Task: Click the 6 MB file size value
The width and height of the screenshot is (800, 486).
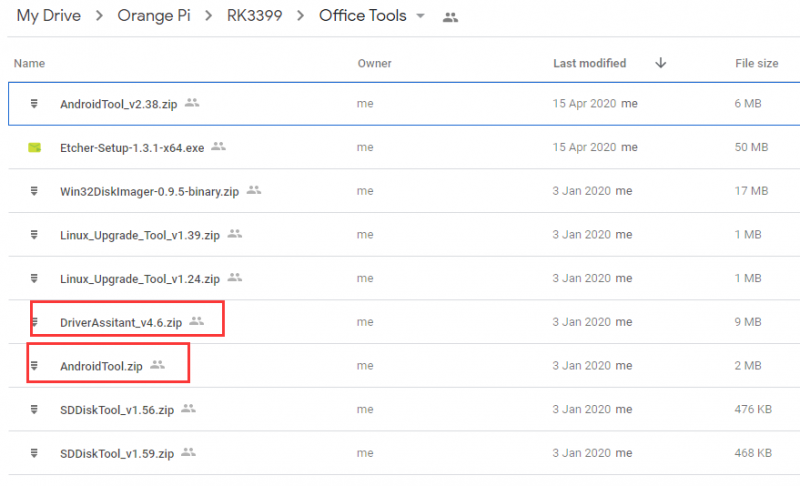Action: click(748, 104)
